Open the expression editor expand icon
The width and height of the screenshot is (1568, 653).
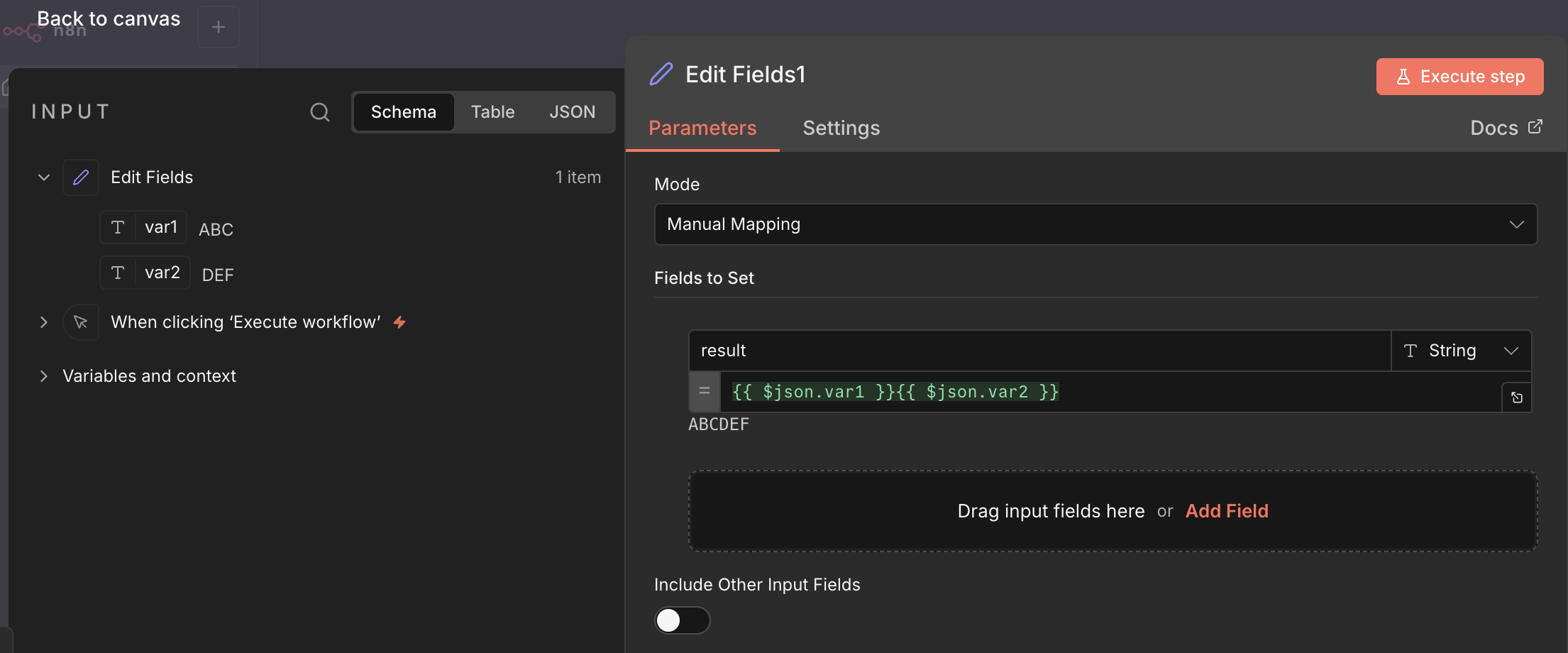[x=1516, y=397]
